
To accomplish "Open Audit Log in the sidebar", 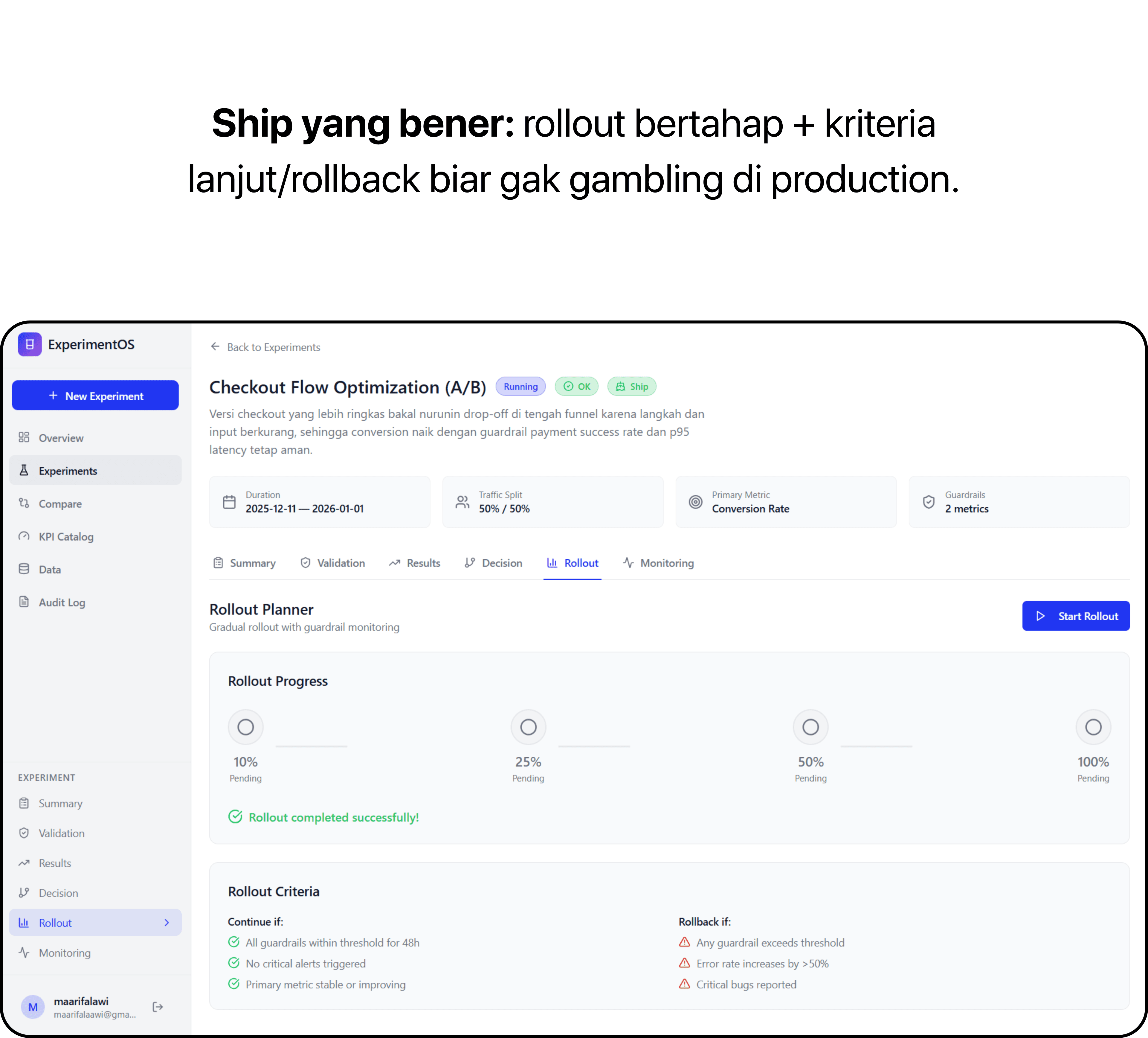I will pyautogui.click(x=62, y=602).
